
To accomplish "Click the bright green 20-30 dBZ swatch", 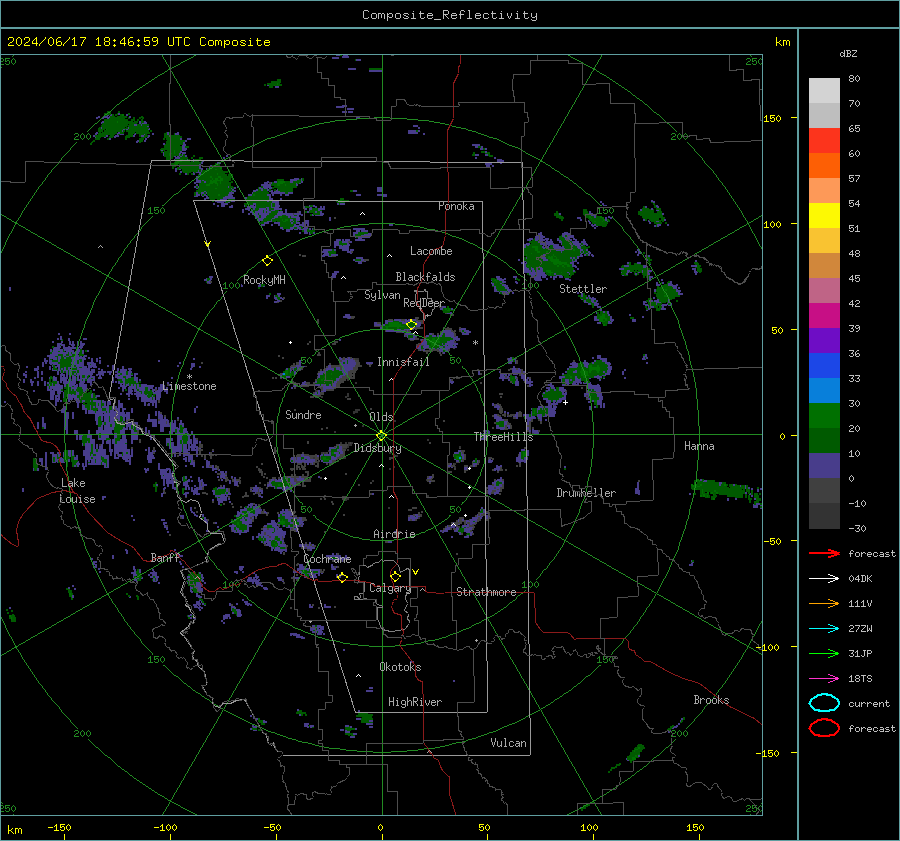I will [824, 416].
